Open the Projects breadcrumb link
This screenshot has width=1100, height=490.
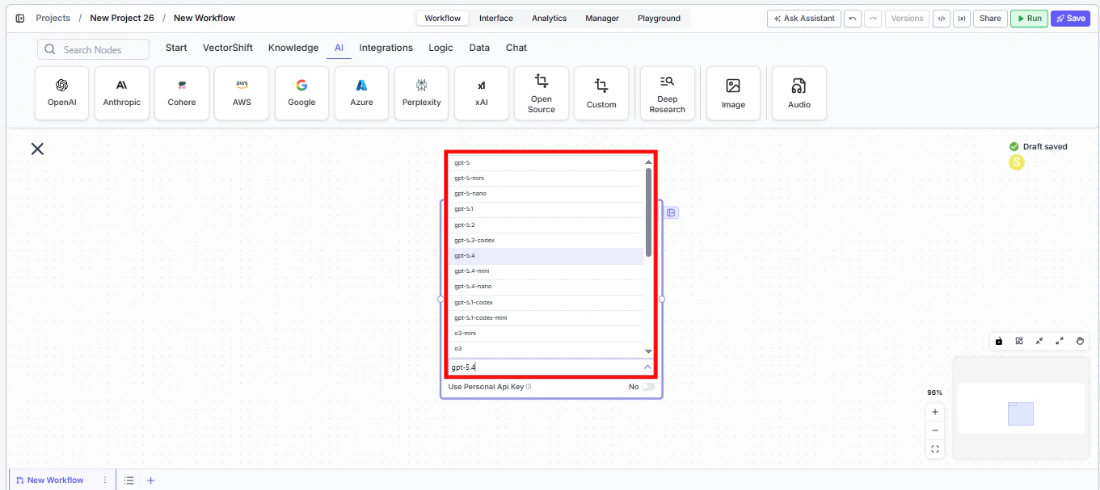tap(53, 18)
